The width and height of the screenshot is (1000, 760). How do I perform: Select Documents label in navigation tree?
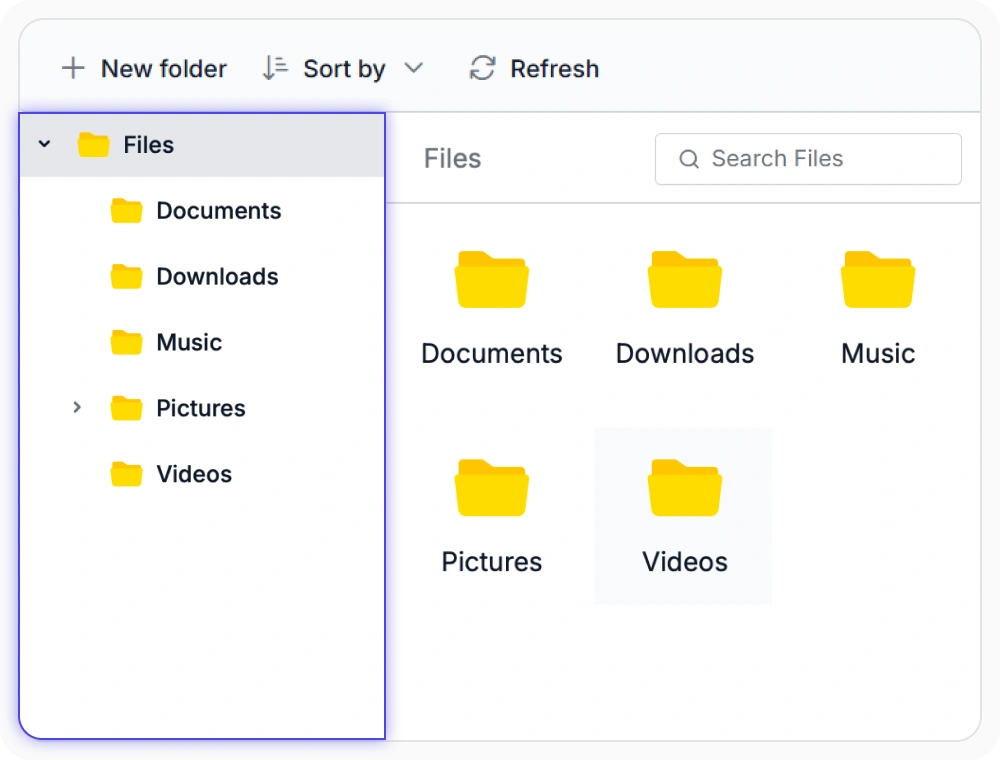coord(219,210)
